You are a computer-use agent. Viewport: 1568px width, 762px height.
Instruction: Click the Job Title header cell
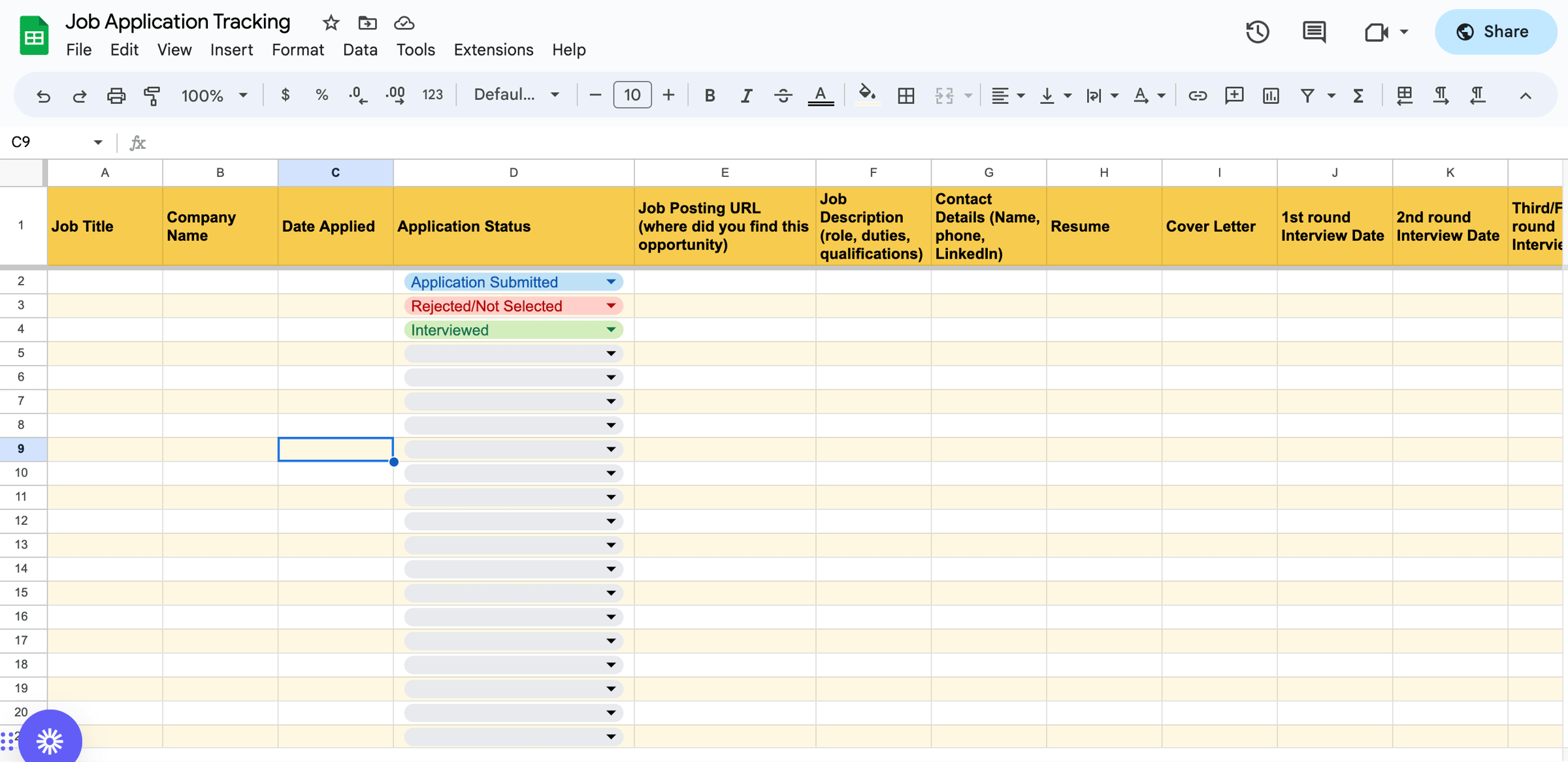click(105, 227)
